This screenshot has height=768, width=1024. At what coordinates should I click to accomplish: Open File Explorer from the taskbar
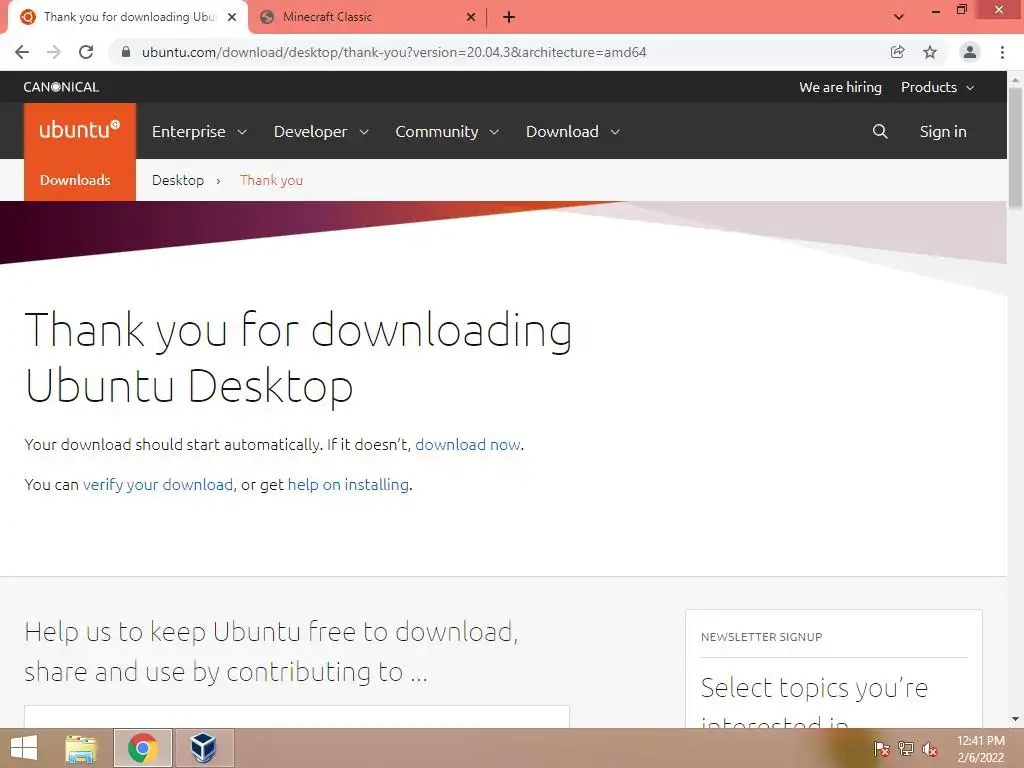coord(81,748)
